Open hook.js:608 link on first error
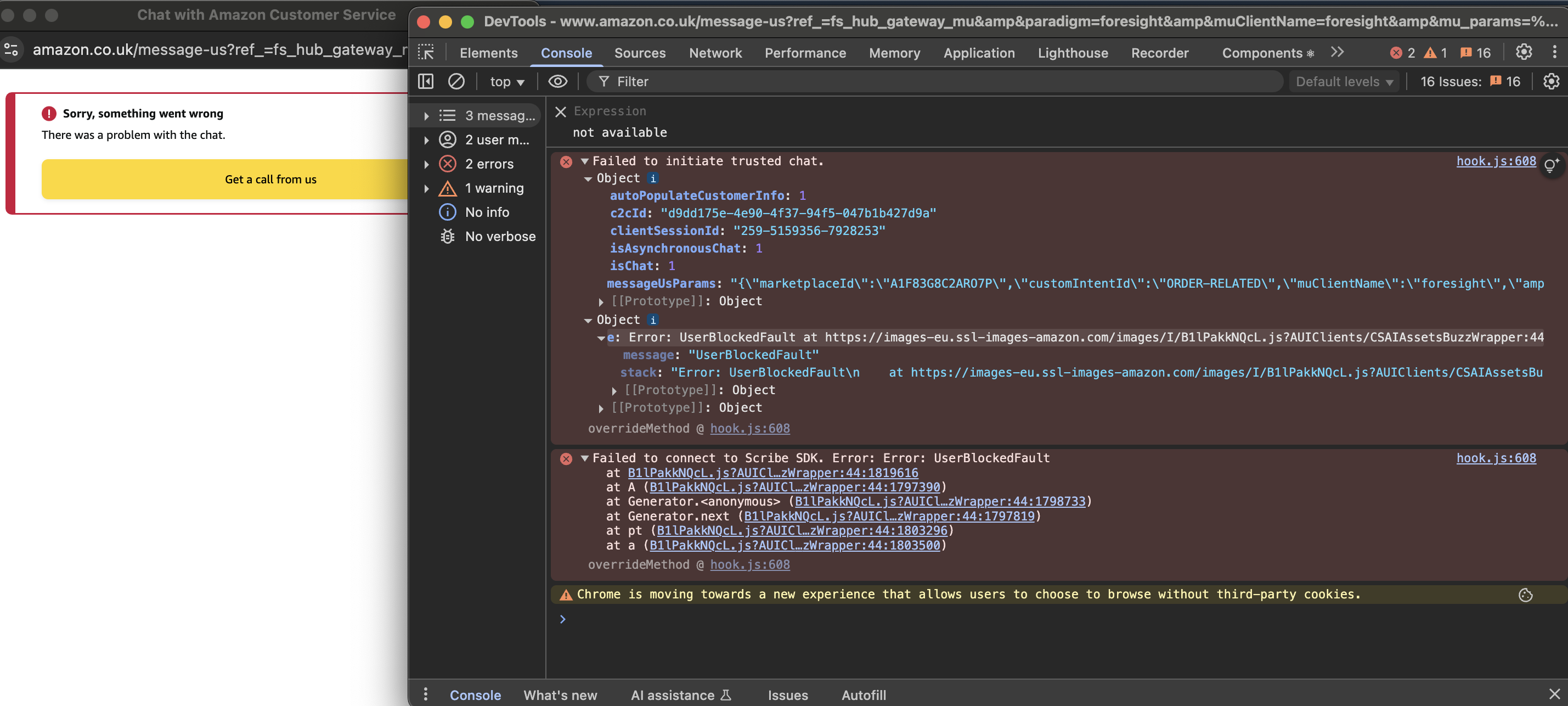The height and width of the screenshot is (706, 1568). (x=1496, y=161)
